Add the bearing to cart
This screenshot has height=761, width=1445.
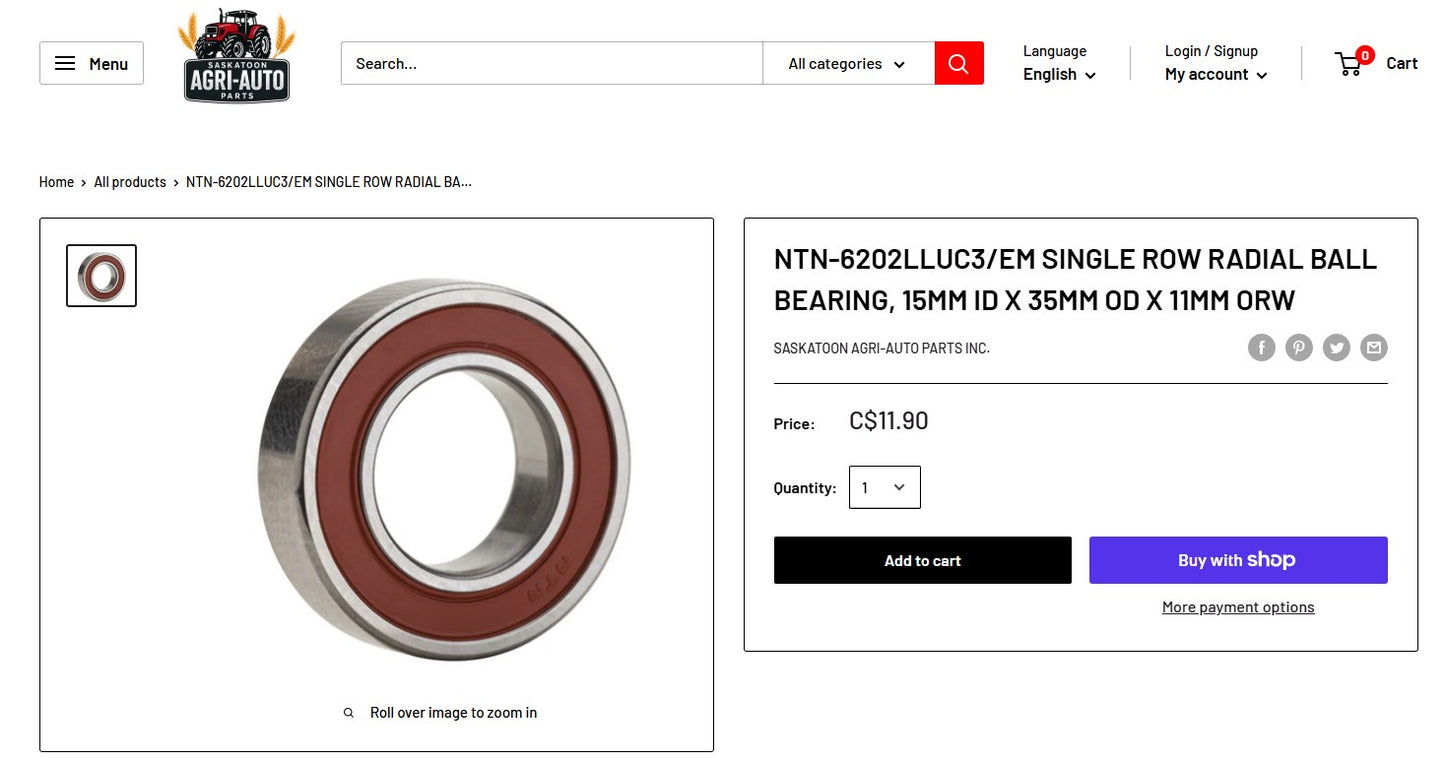tap(921, 560)
